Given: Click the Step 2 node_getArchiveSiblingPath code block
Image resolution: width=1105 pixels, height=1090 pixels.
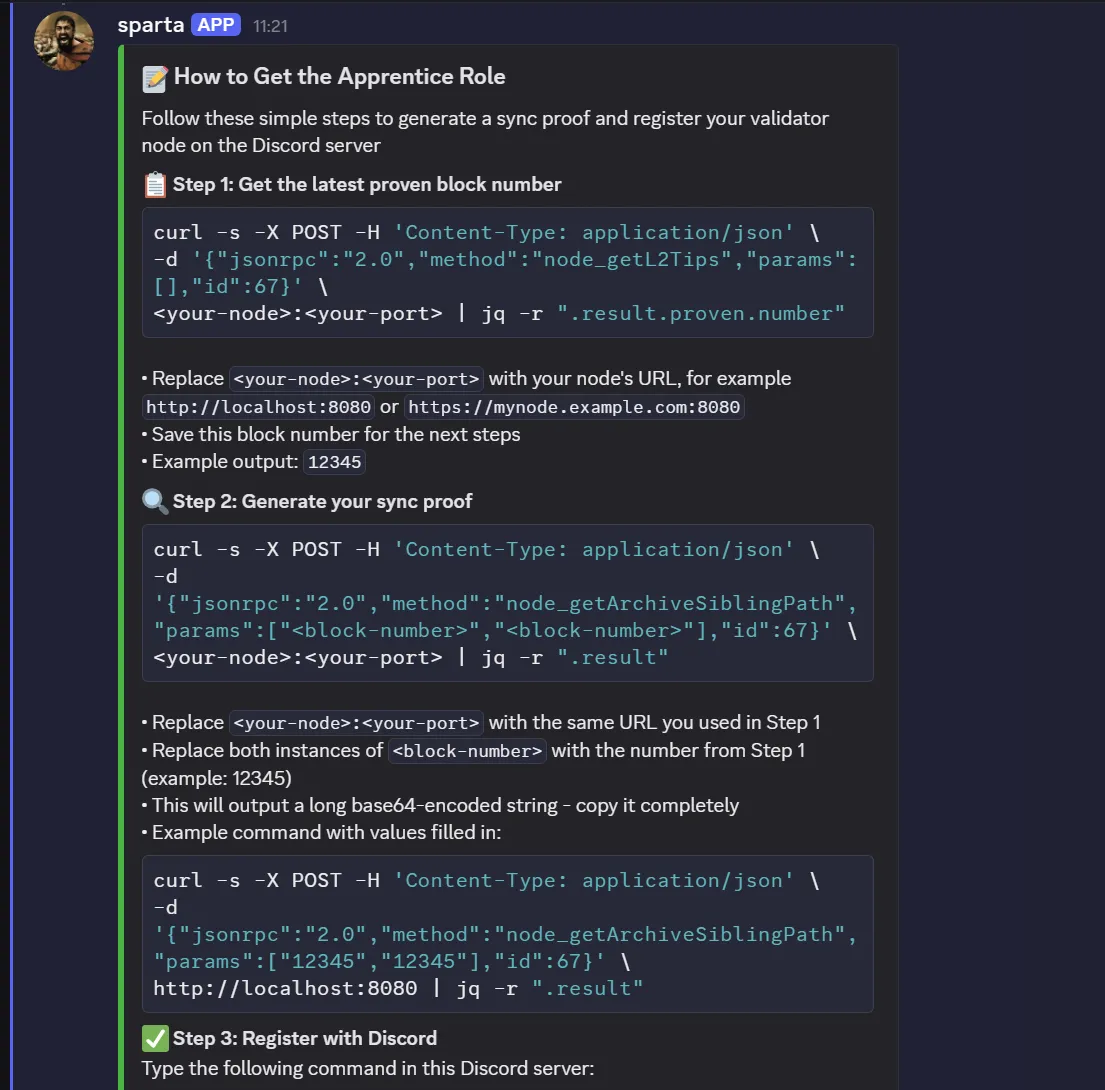Looking at the screenshot, I should [x=507, y=602].
